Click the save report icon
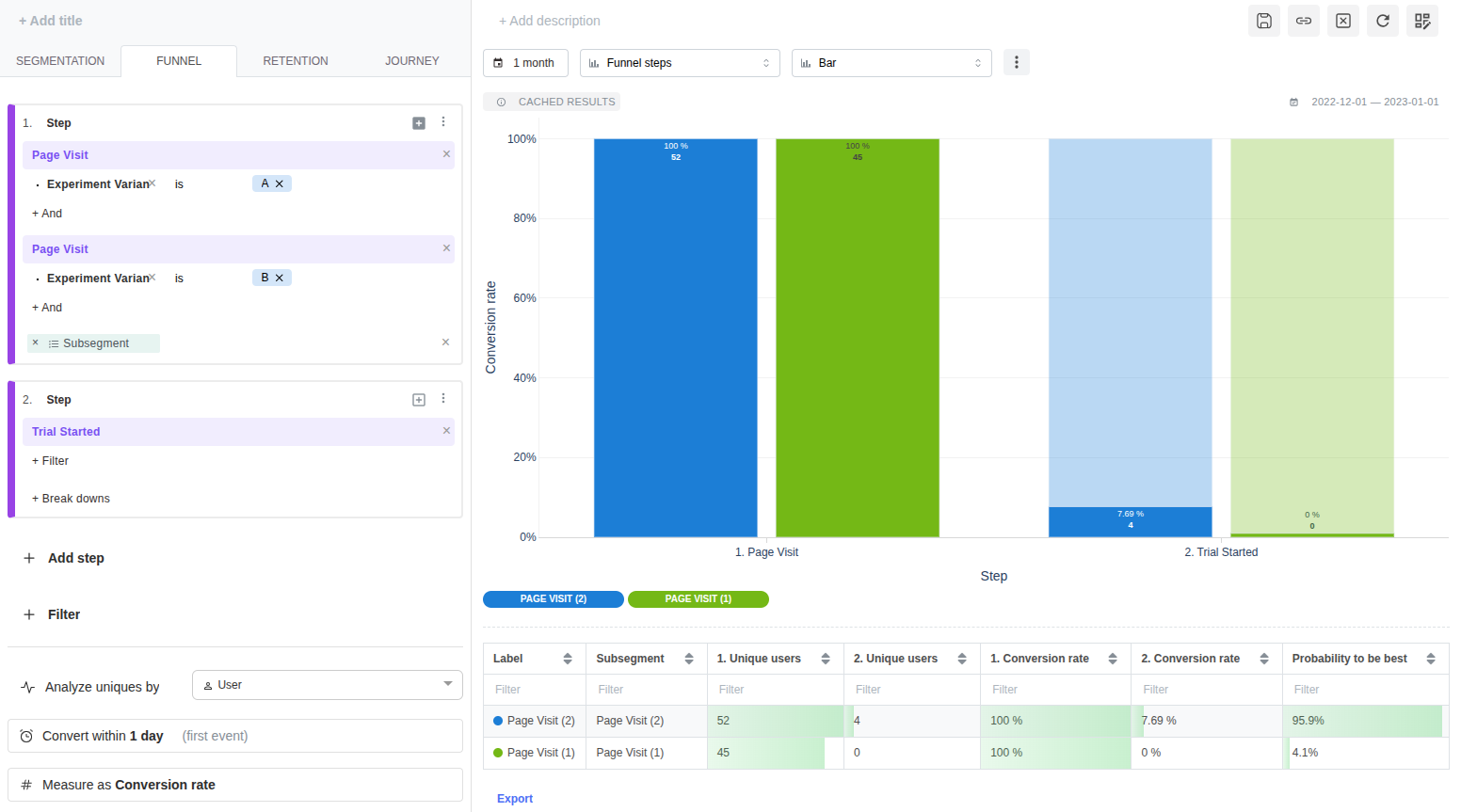 coord(1264,21)
